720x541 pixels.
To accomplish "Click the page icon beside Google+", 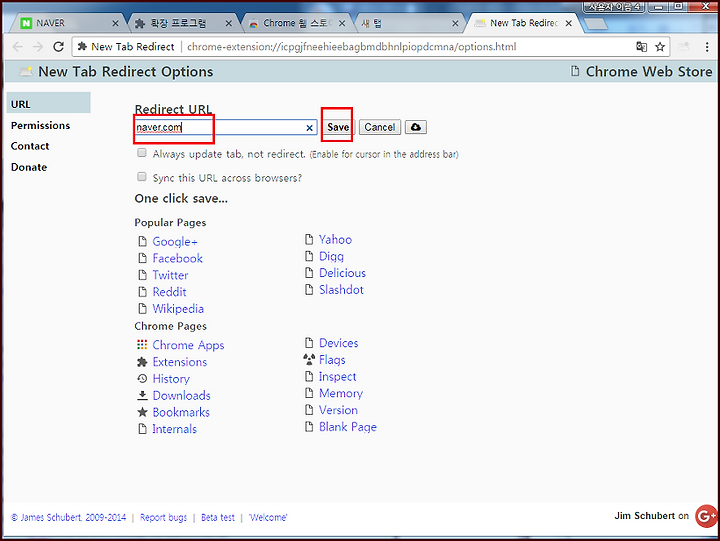I will [142, 241].
